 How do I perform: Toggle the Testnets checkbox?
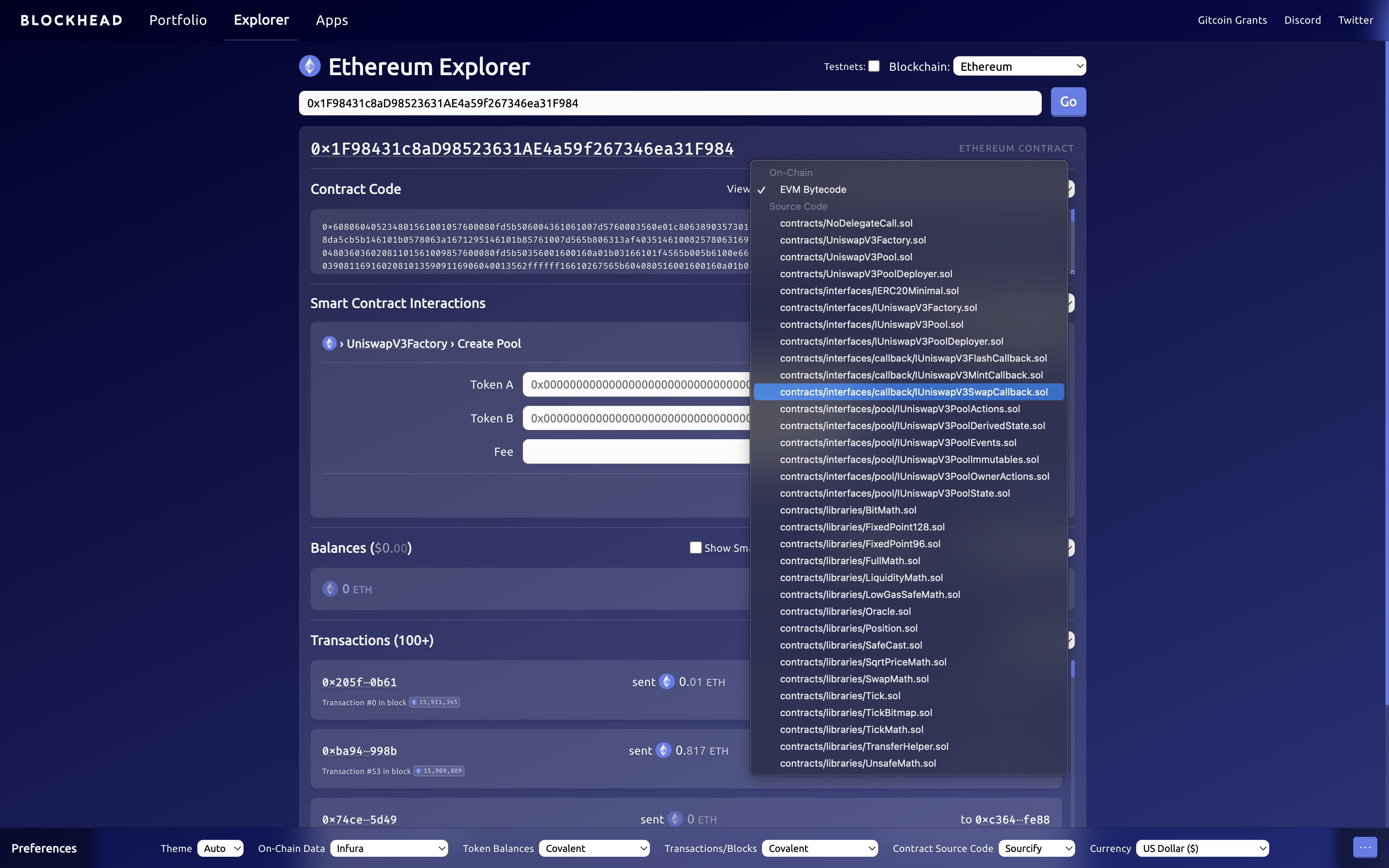tap(874, 66)
